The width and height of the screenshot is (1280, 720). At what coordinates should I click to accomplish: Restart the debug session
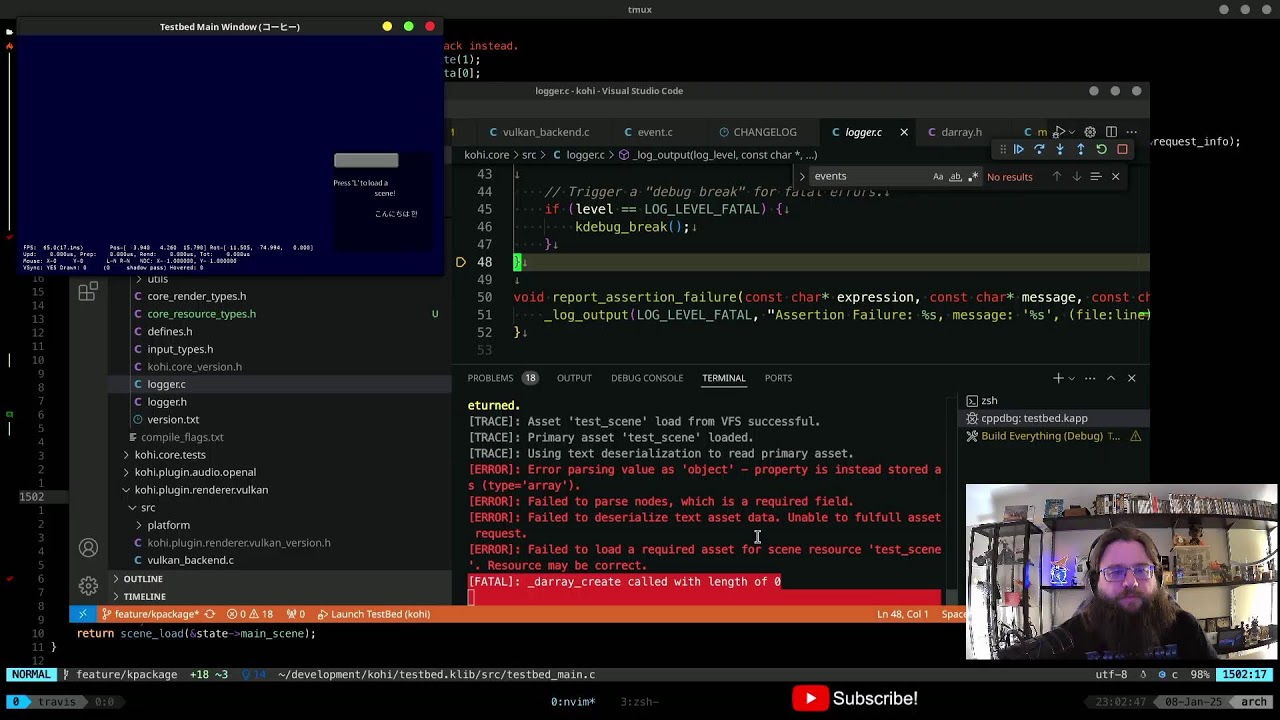pyautogui.click(x=1102, y=150)
